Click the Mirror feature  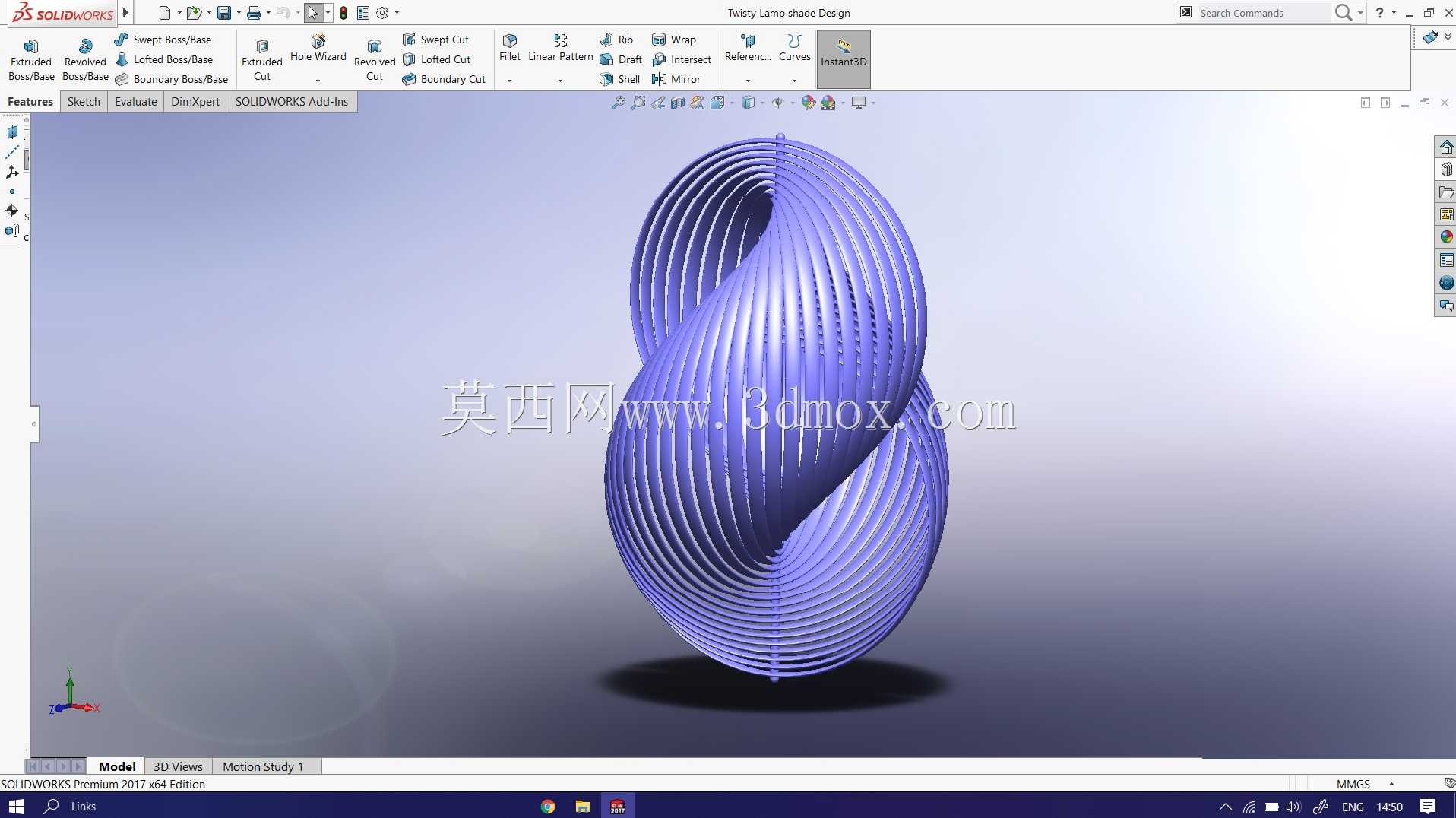676,79
